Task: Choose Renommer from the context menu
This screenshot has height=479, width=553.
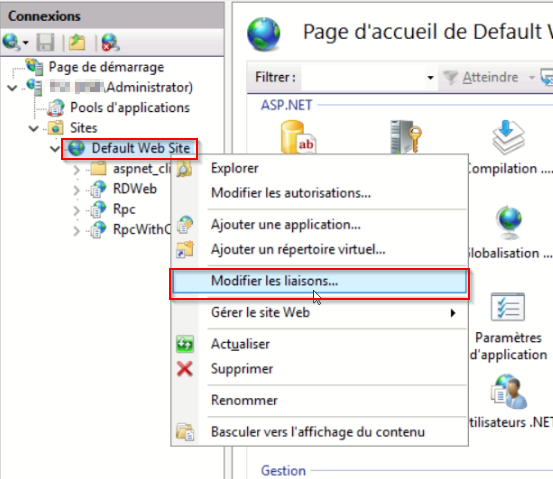Action: 320,401
